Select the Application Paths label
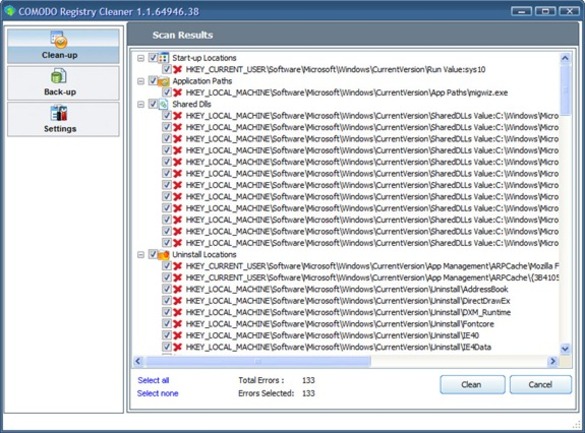 click(x=202, y=81)
